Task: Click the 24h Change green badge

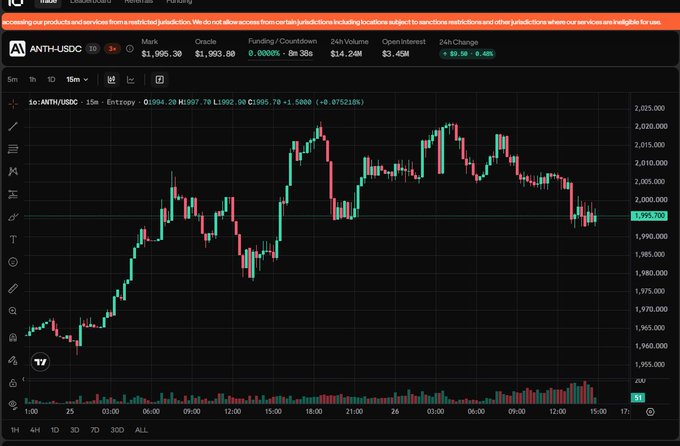Action: coord(467,54)
